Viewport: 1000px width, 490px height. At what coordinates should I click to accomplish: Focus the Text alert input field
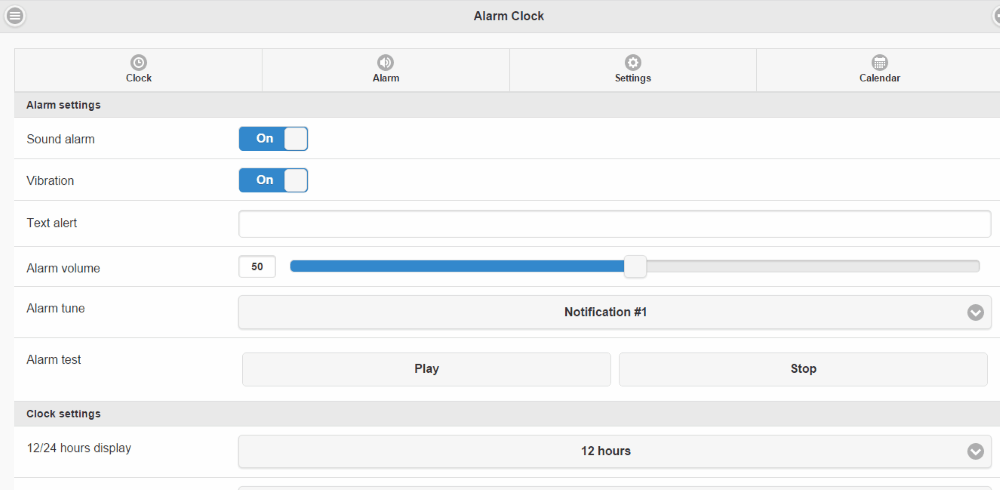pos(615,224)
